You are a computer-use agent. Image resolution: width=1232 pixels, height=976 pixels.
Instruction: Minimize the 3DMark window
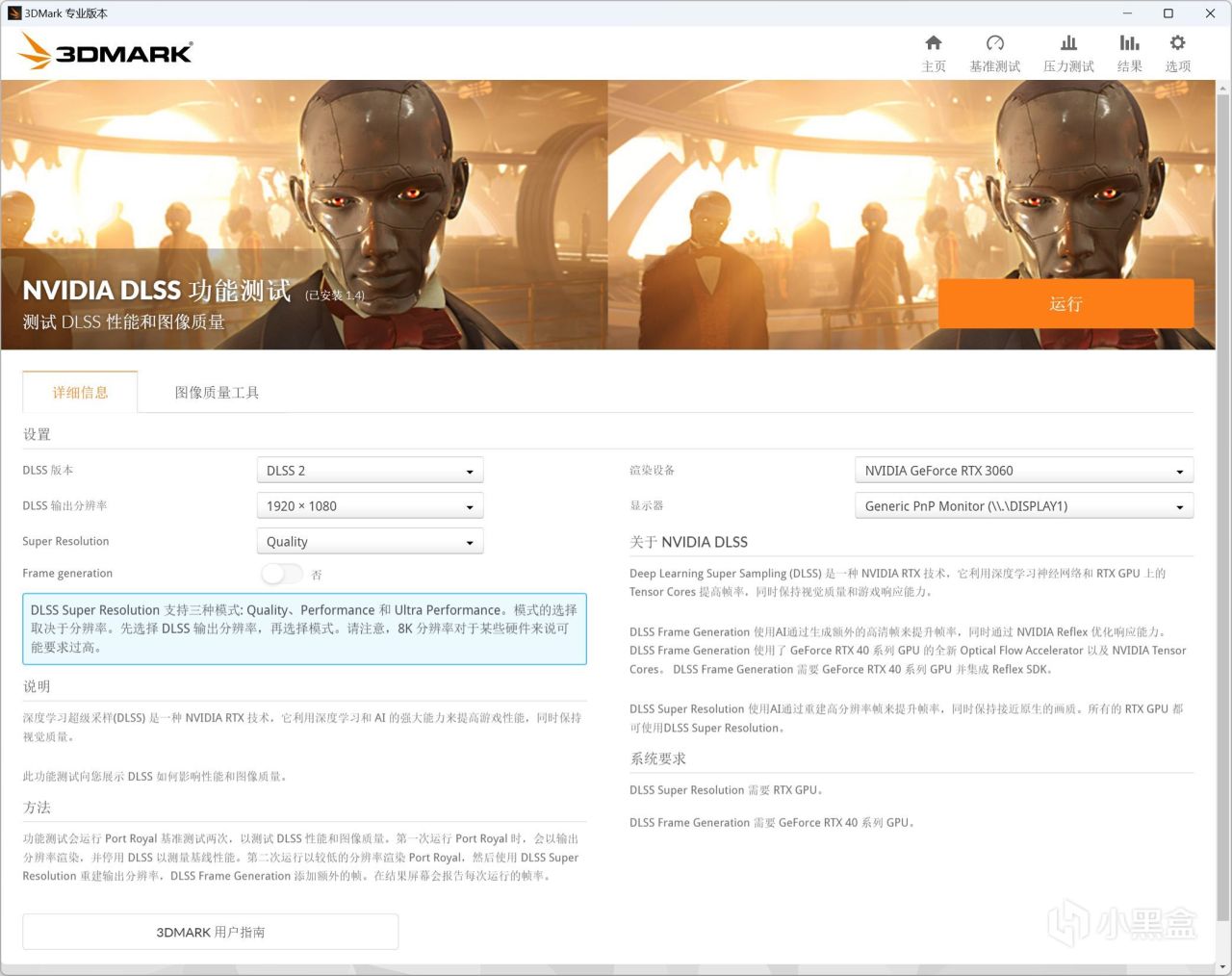[x=1127, y=13]
